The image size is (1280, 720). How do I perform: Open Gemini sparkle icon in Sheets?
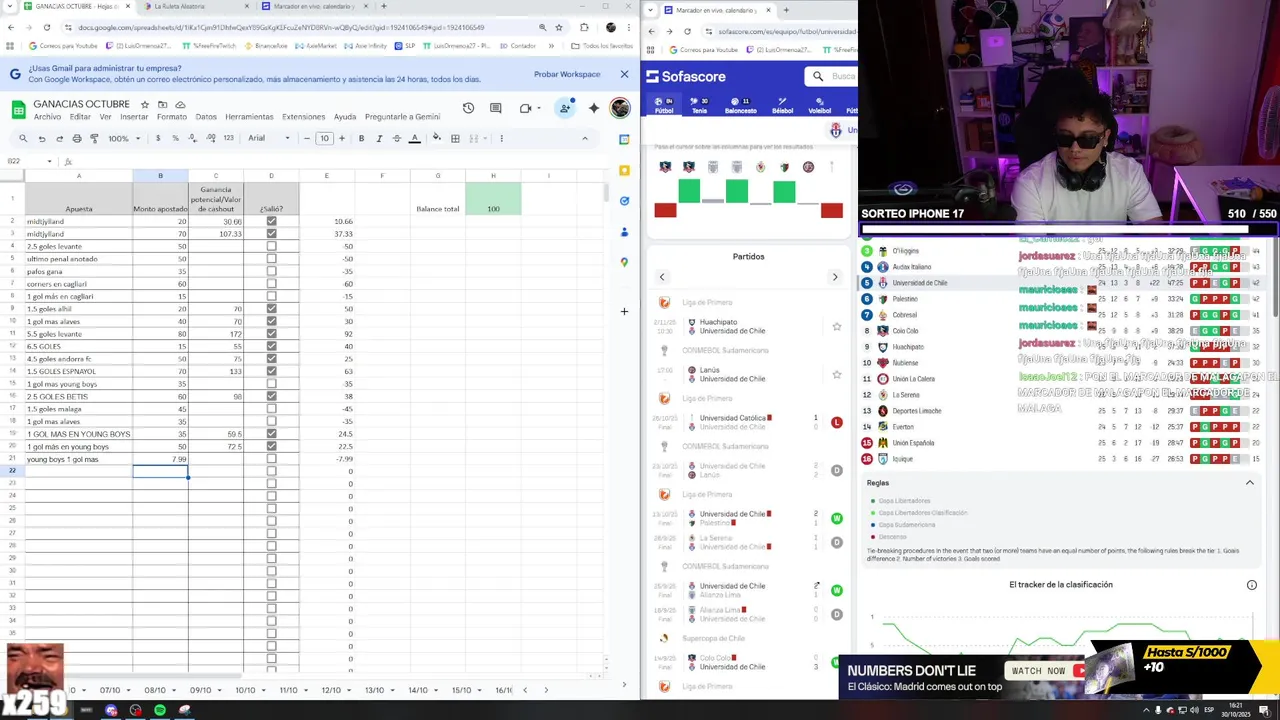594,108
